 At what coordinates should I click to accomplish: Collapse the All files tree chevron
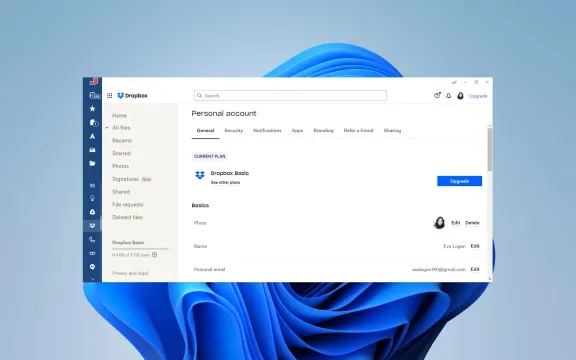(107, 128)
